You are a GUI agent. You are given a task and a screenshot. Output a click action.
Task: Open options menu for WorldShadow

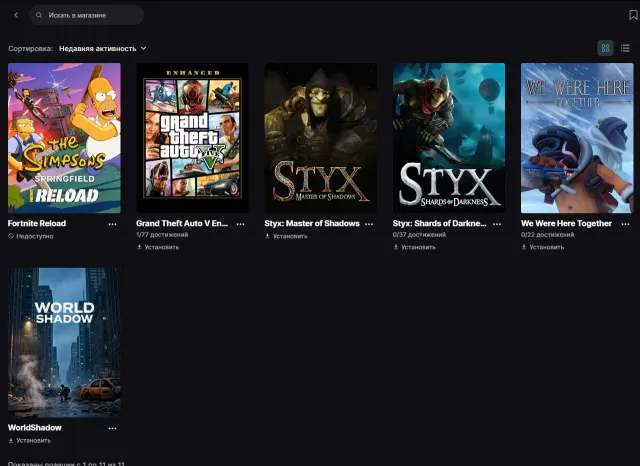(x=112, y=428)
